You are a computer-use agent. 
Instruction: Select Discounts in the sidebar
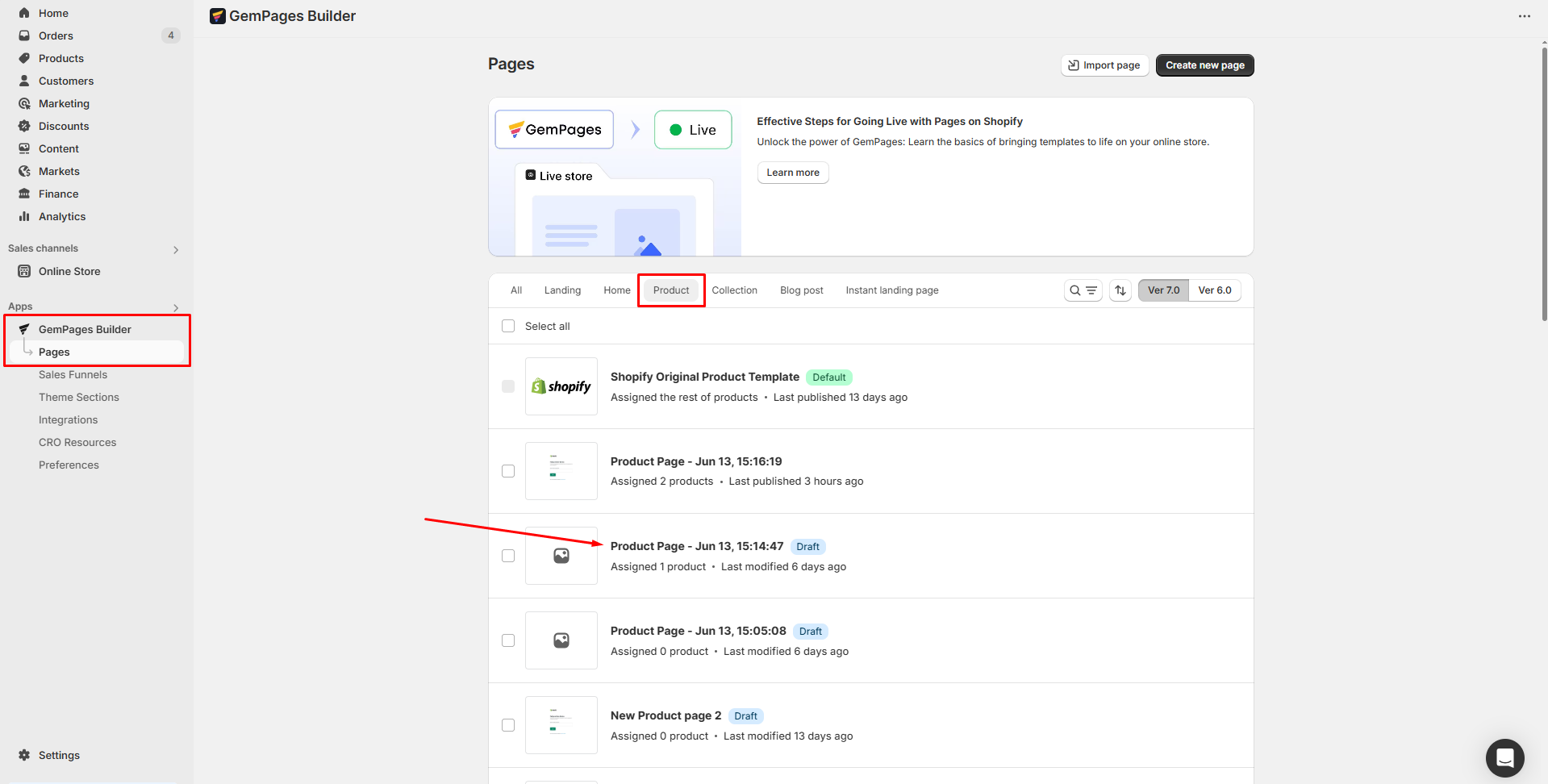pyautogui.click(x=63, y=126)
